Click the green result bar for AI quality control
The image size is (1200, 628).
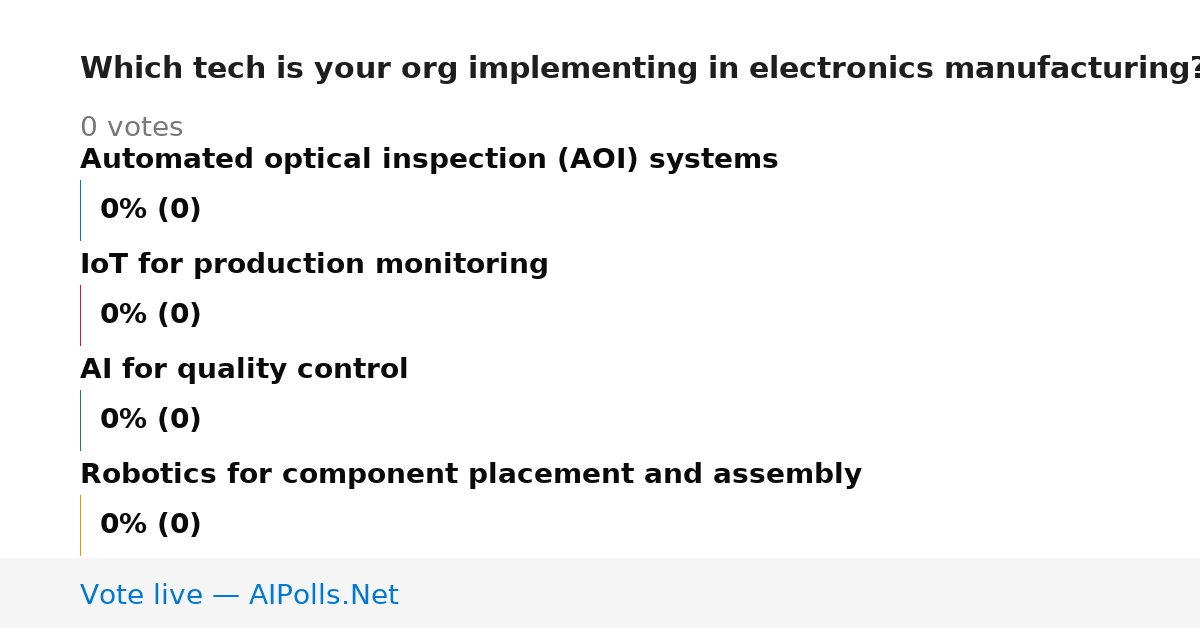click(x=81, y=420)
